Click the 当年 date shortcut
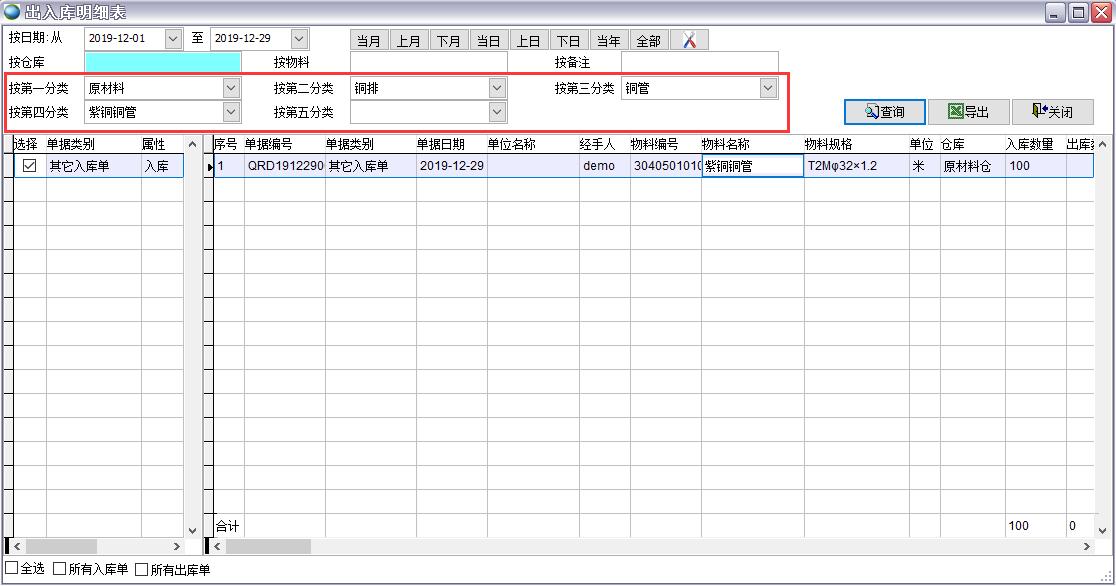The width and height of the screenshot is (1116, 586). pyautogui.click(x=608, y=41)
